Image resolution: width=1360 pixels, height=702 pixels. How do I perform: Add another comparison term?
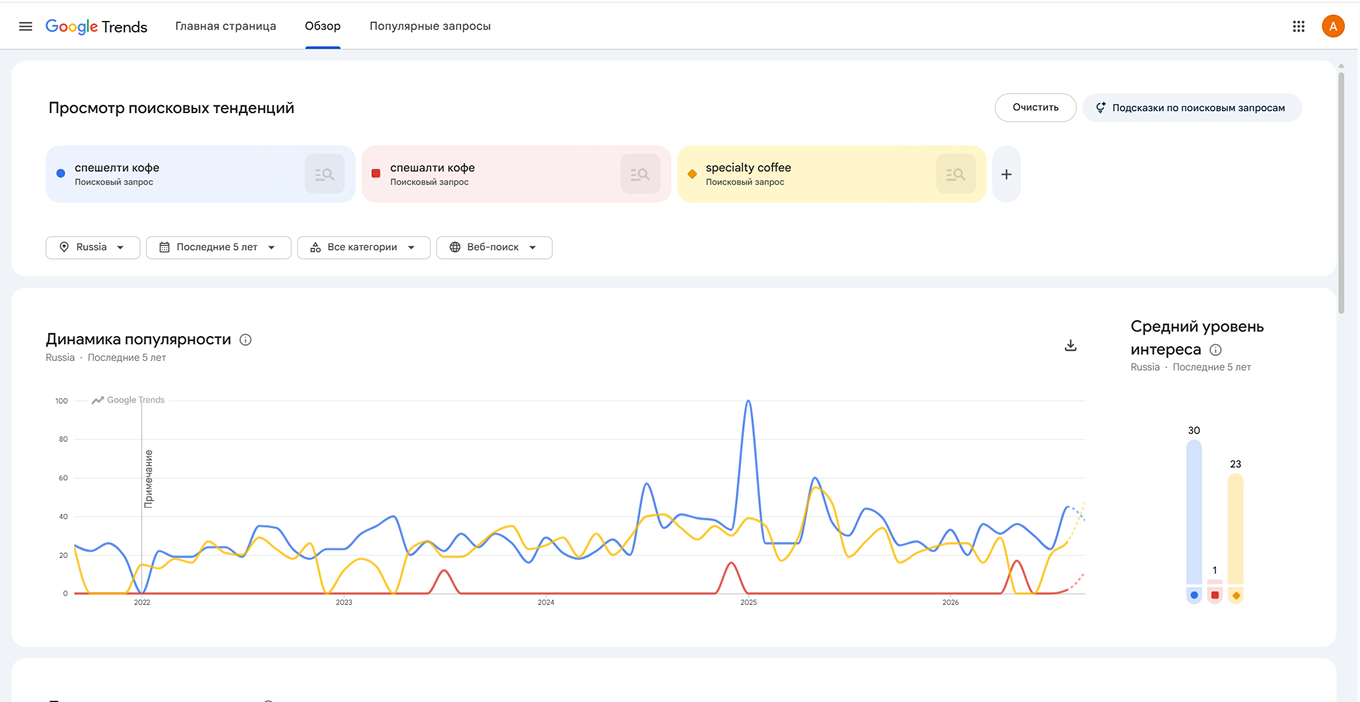coord(1006,174)
